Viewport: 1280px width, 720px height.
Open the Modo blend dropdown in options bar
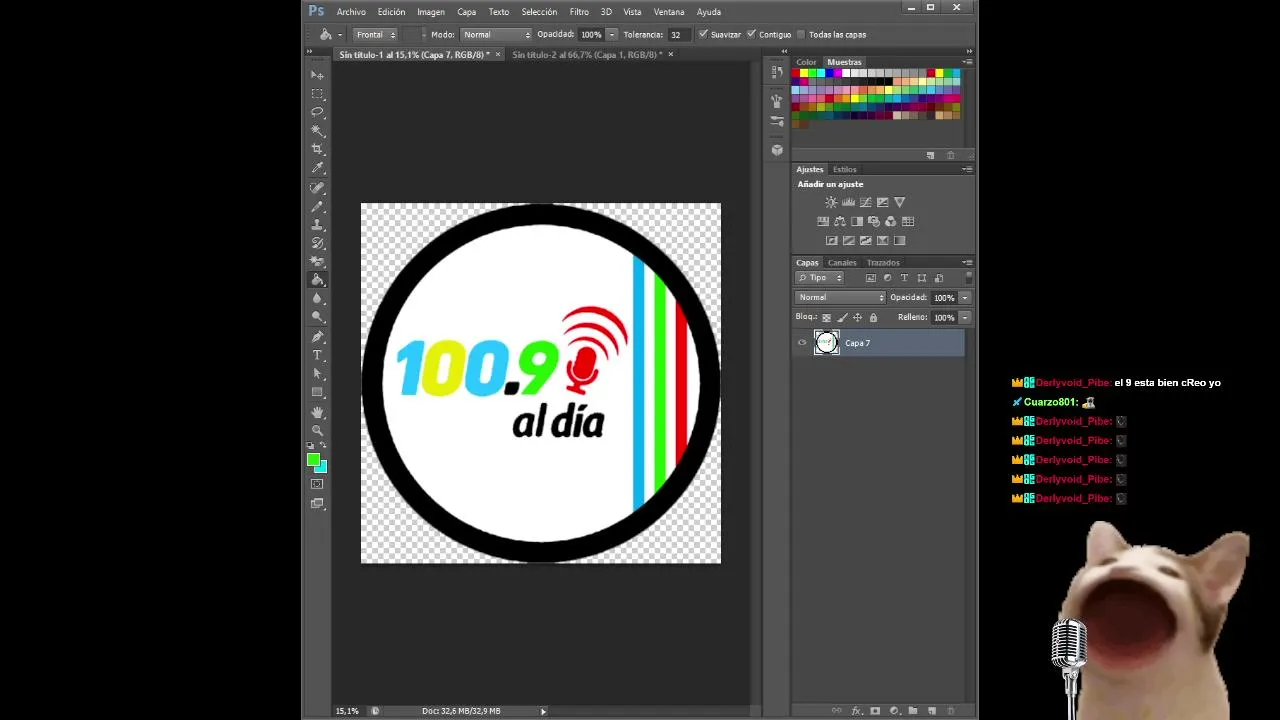coord(496,34)
